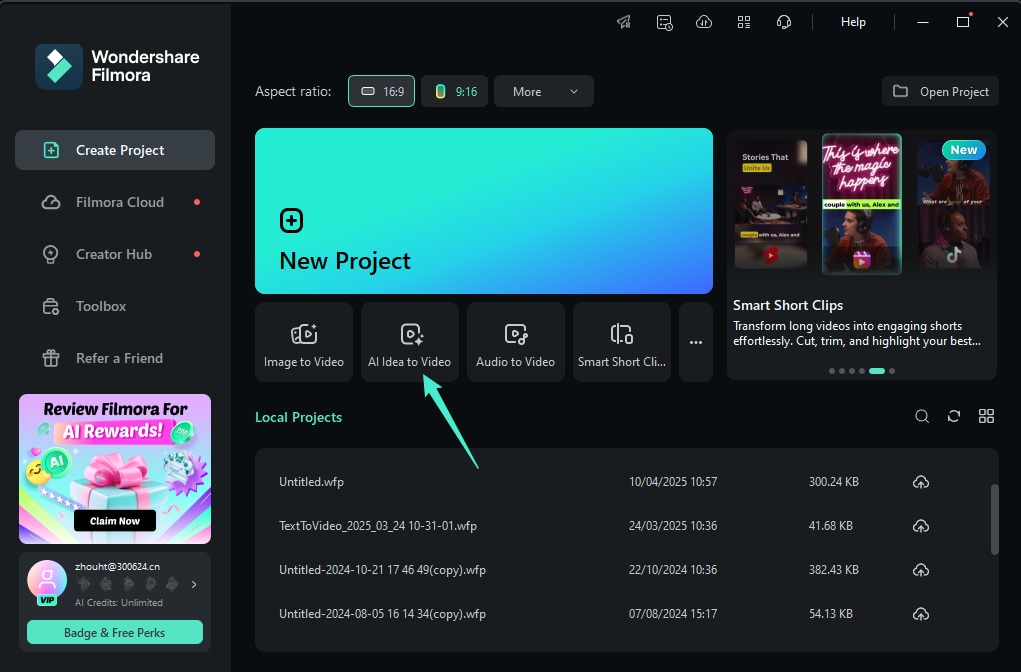
Task: Open the task list icon in title bar
Action: pyautogui.click(x=664, y=22)
